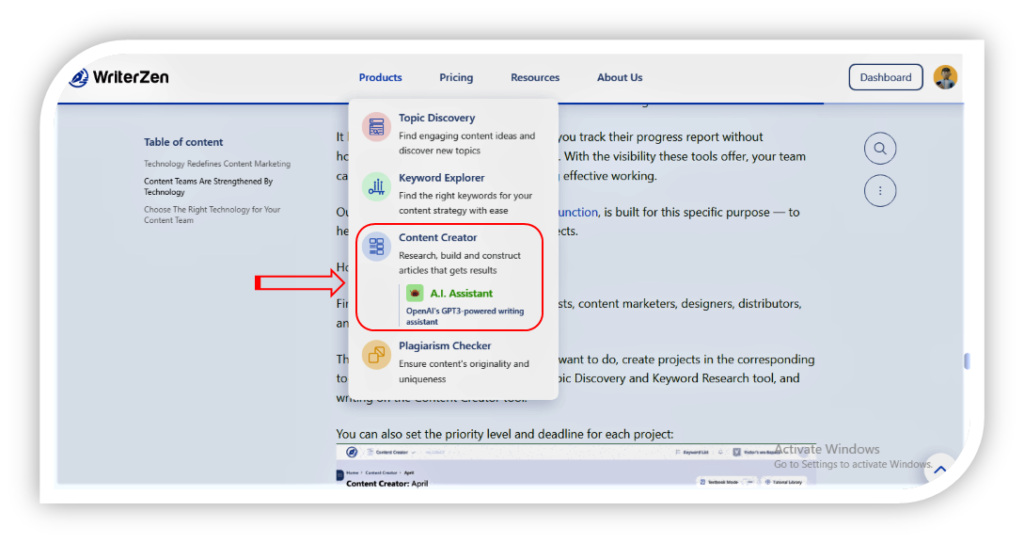
Task: Go to About Us
Action: pyautogui.click(x=619, y=77)
